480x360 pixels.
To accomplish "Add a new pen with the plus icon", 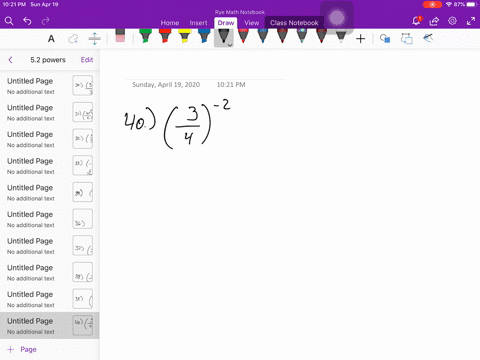I will 360,39.
